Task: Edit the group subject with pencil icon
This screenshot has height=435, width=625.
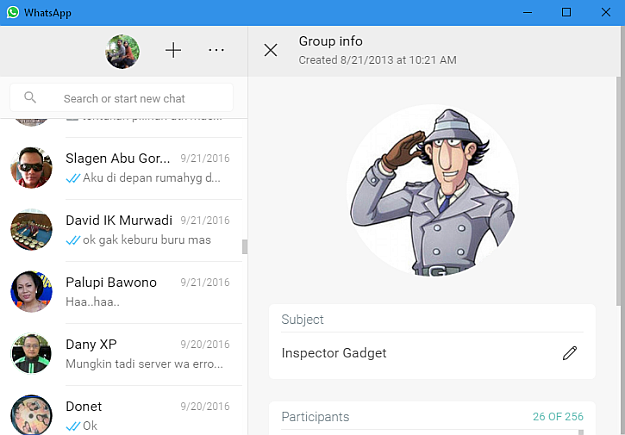Action: point(570,353)
